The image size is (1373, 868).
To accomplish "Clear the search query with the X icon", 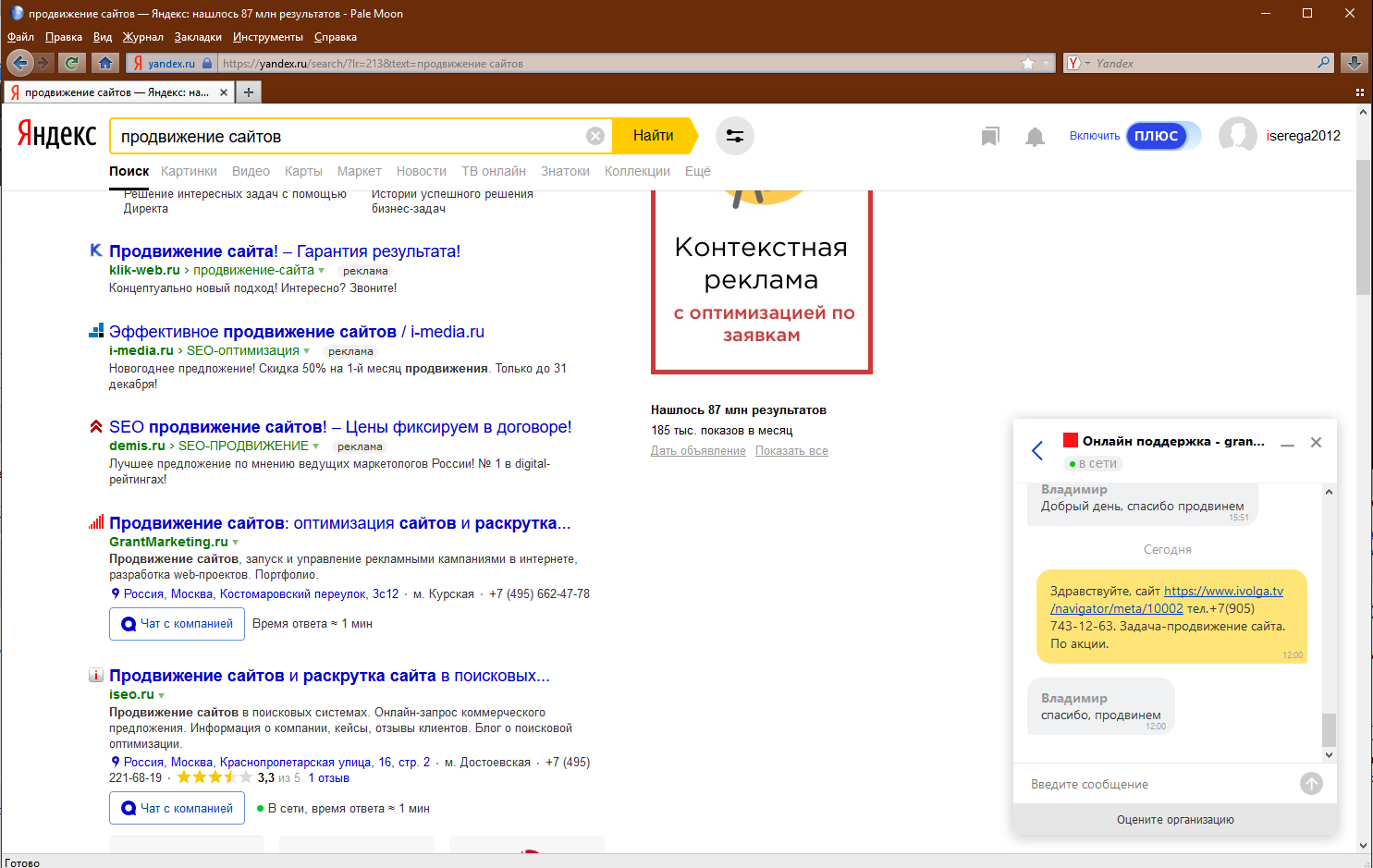I will tap(595, 136).
